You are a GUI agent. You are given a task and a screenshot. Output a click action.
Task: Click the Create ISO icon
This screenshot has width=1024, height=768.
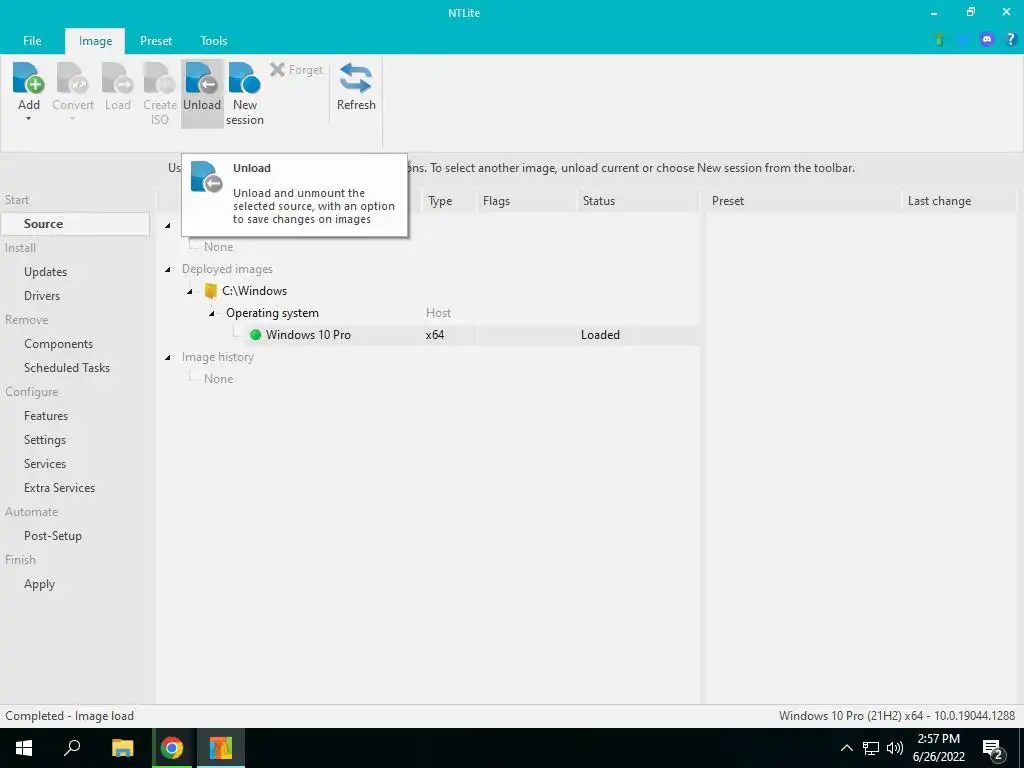pos(160,78)
